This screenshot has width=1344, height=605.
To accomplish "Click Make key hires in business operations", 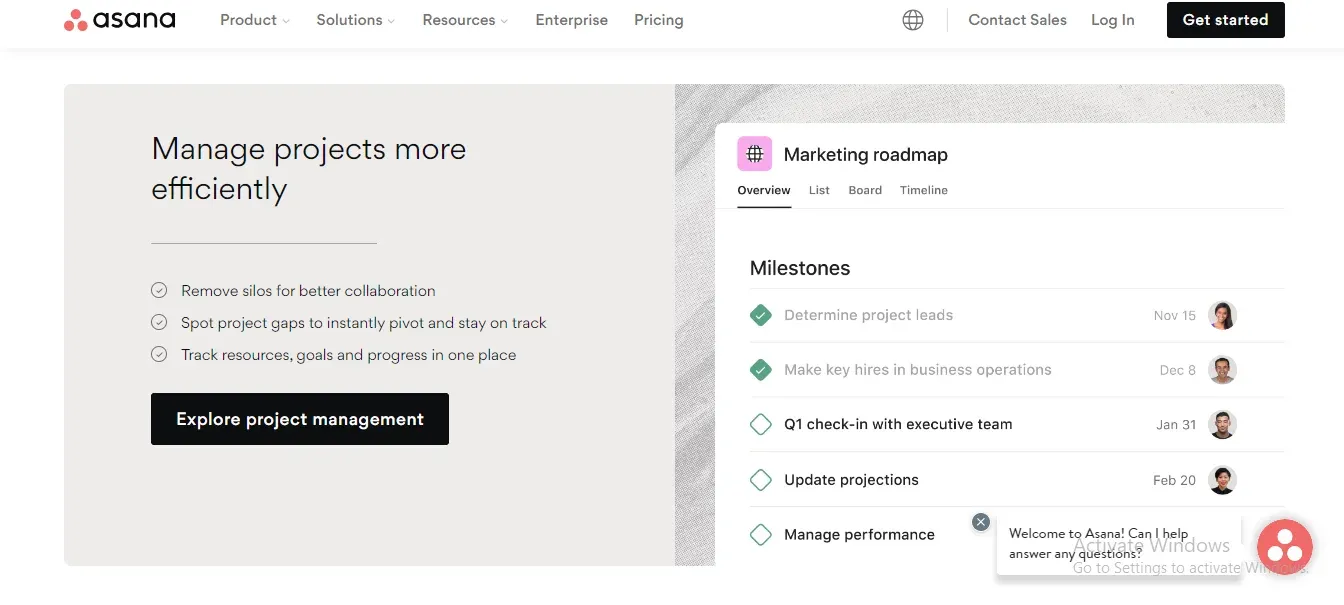I will coord(918,370).
